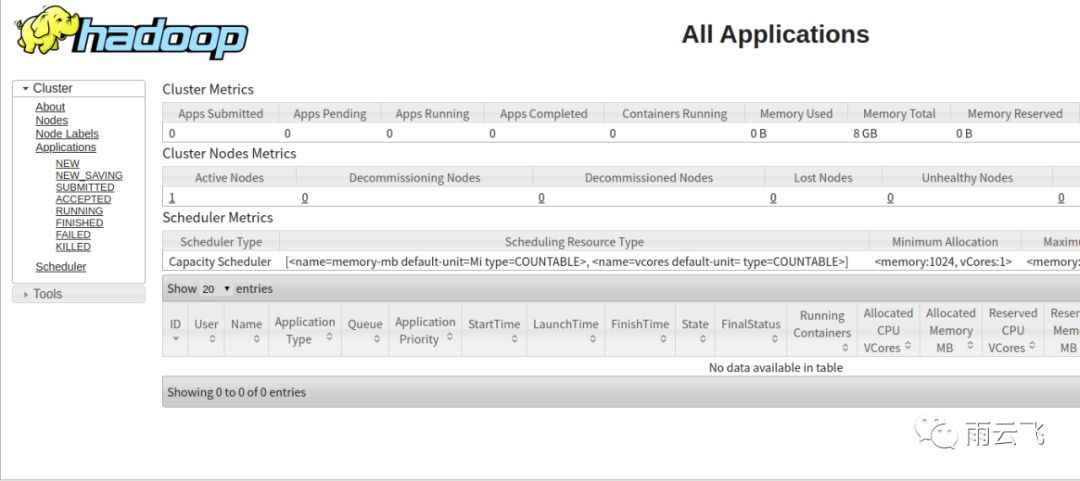
Task: Click the Memory Total header
Action: coord(899,114)
